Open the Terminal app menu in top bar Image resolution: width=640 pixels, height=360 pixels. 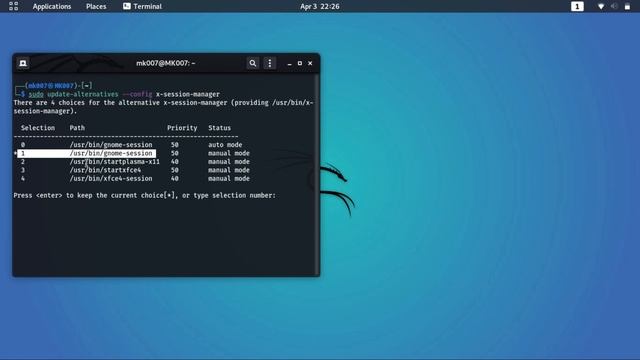pyautogui.click(x=142, y=6)
